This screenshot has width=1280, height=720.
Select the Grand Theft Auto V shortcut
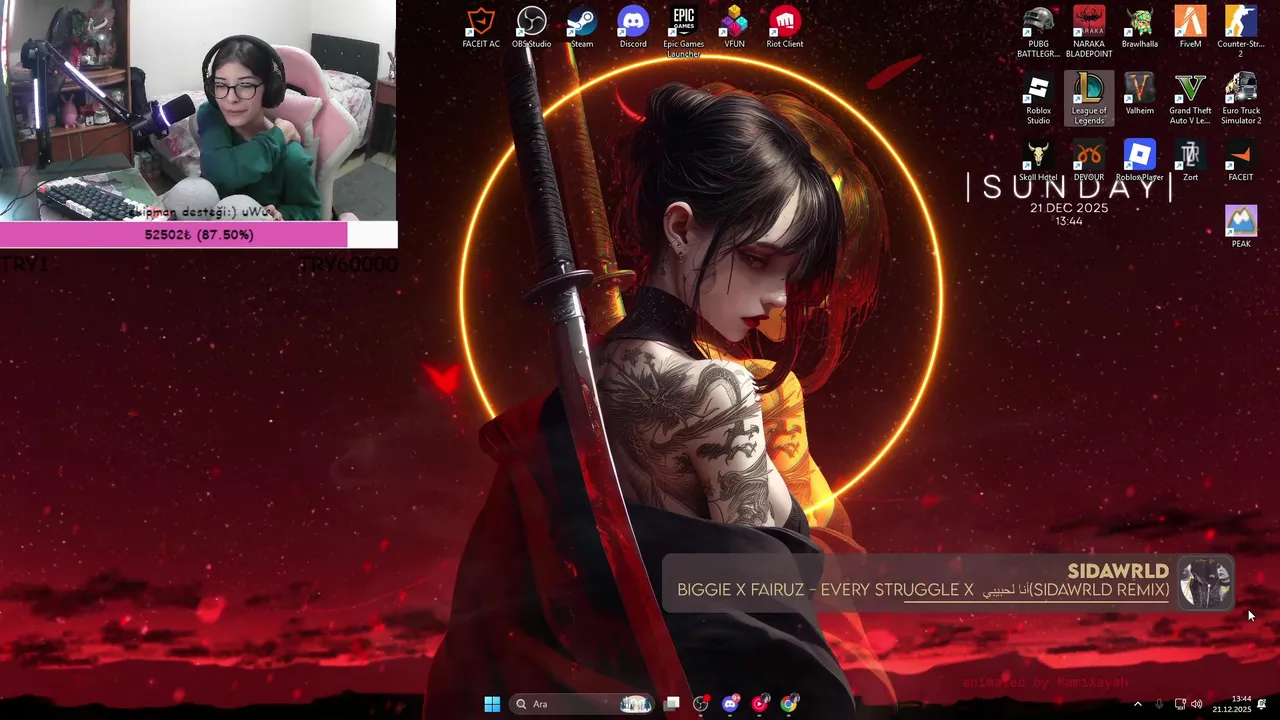point(1190,99)
